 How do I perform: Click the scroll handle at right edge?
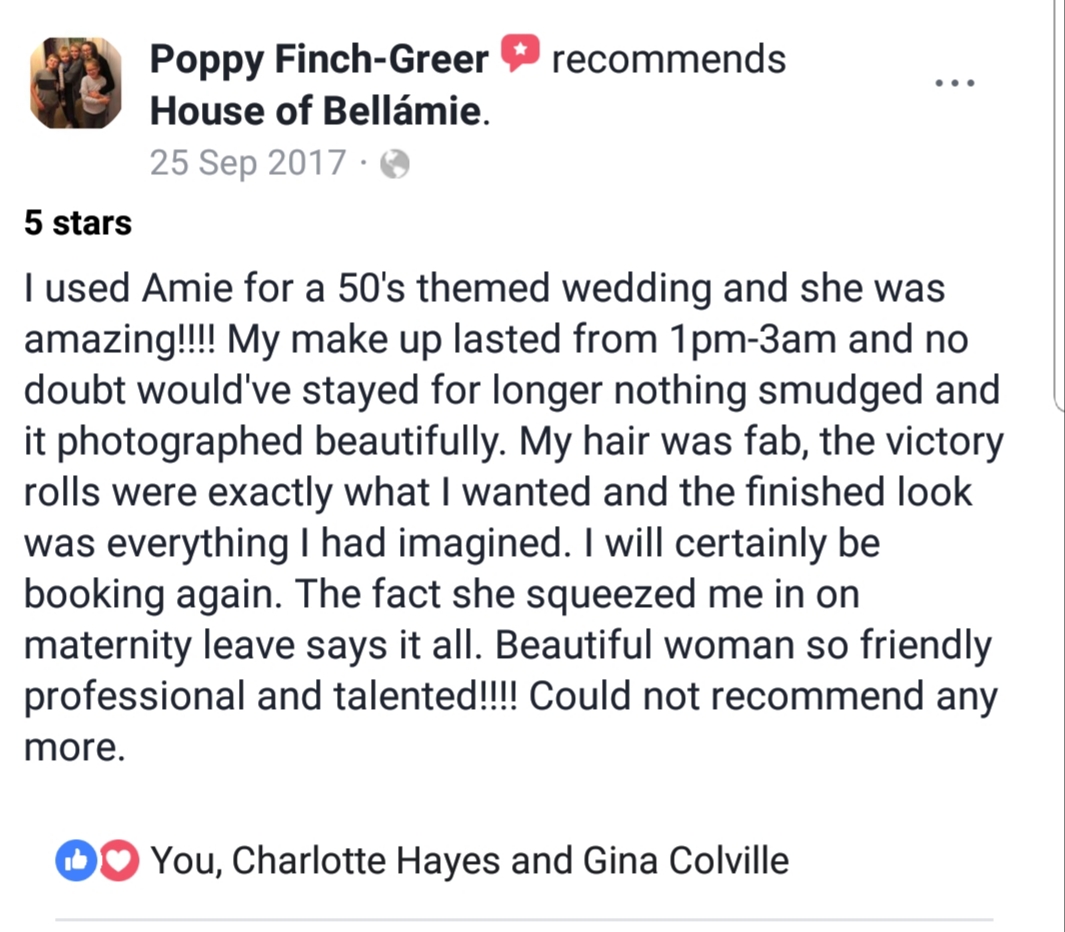[1060, 204]
